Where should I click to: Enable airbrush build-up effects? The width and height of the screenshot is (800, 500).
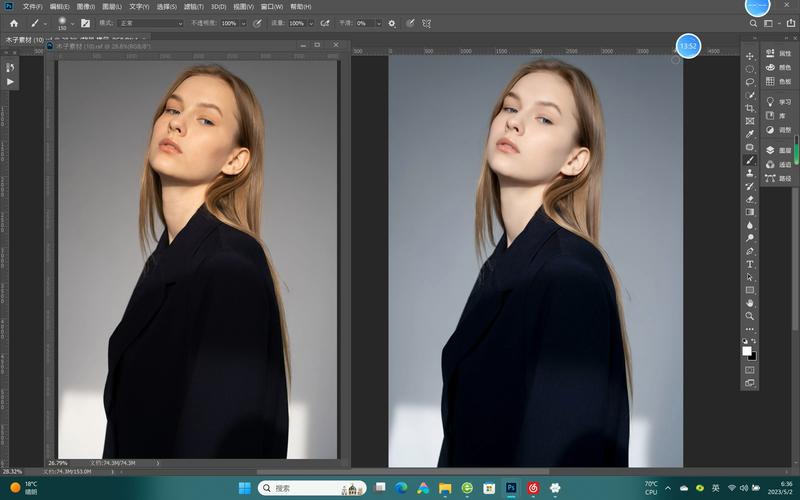(x=324, y=23)
